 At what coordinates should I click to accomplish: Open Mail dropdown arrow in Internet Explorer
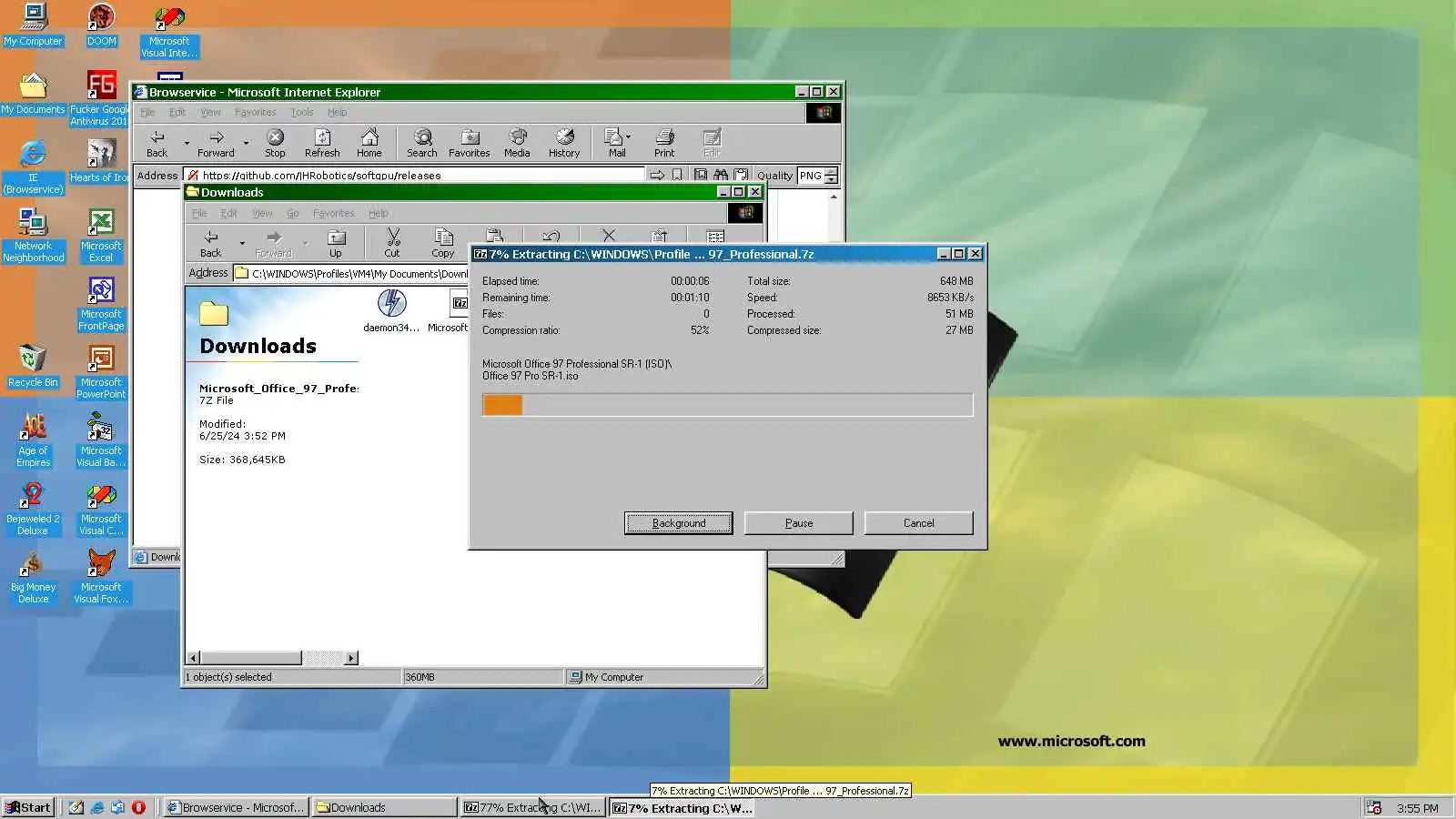click(x=628, y=137)
